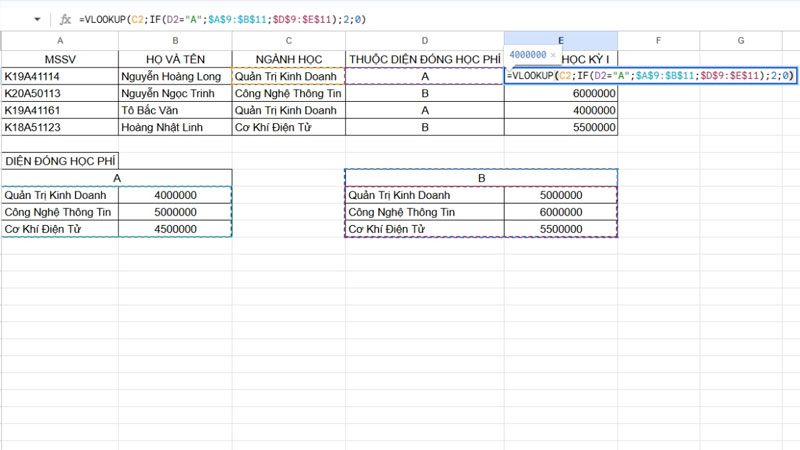Click the merged B table header
Image resolution: width=800 pixels, height=450 pixels.
click(x=481, y=178)
